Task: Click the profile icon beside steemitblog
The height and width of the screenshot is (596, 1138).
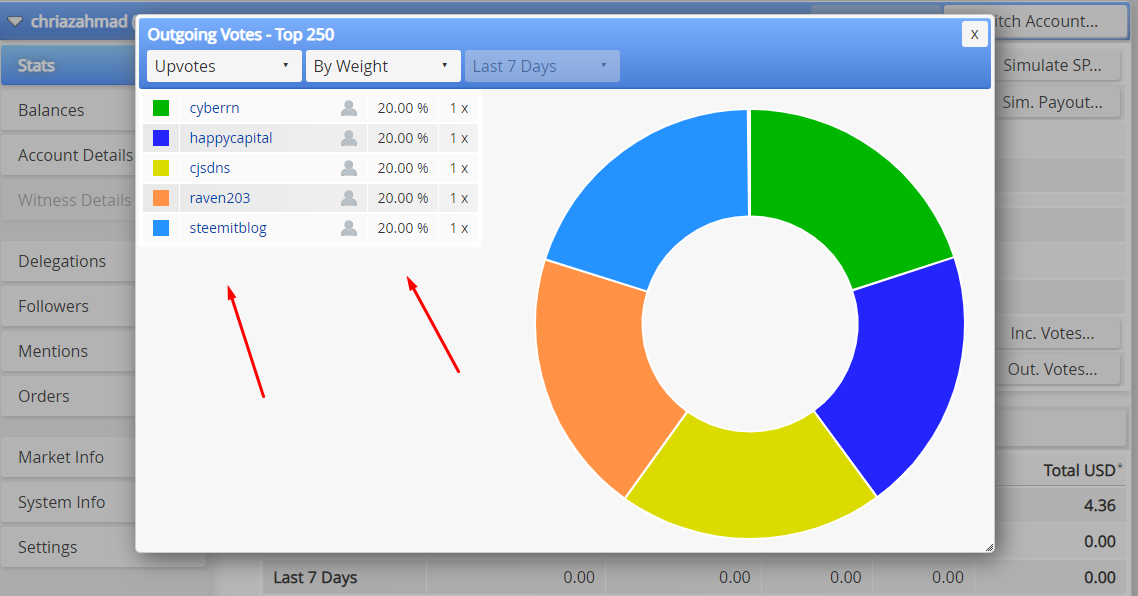Action: (x=348, y=228)
